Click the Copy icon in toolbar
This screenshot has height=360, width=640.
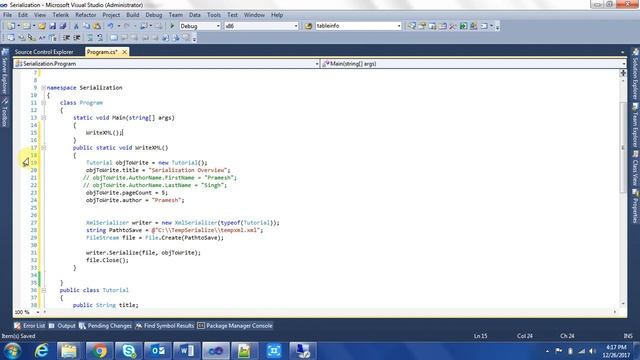[87, 26]
